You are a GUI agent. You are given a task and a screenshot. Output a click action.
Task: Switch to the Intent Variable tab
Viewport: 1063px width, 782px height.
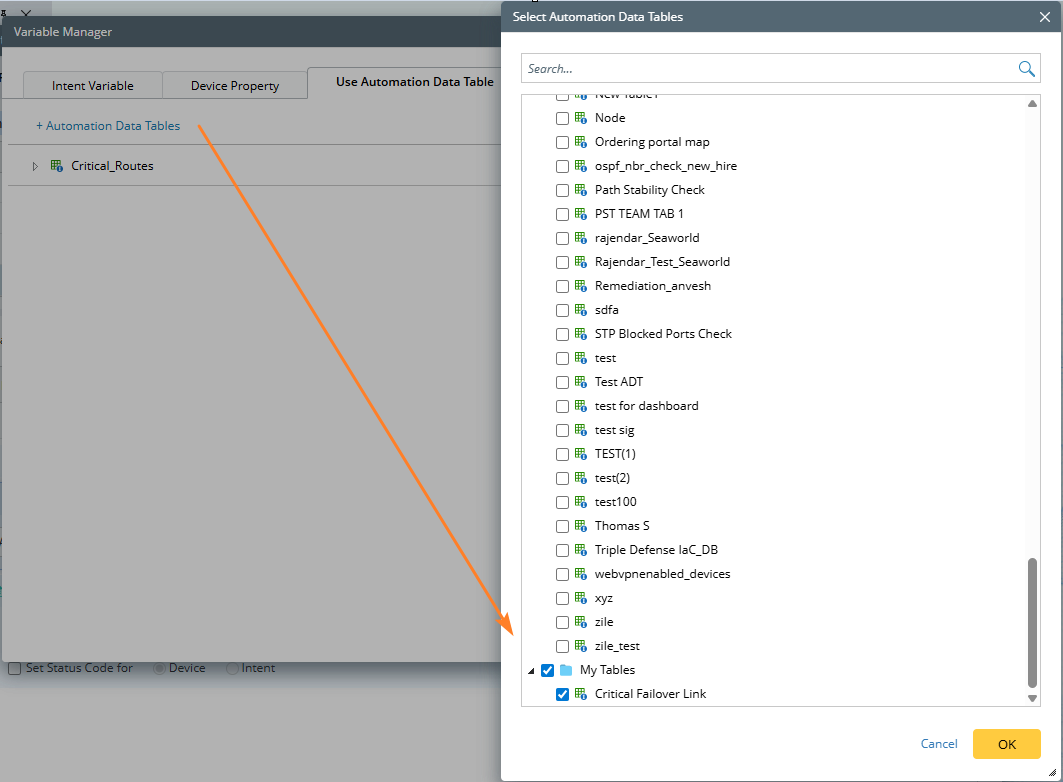tap(93, 85)
